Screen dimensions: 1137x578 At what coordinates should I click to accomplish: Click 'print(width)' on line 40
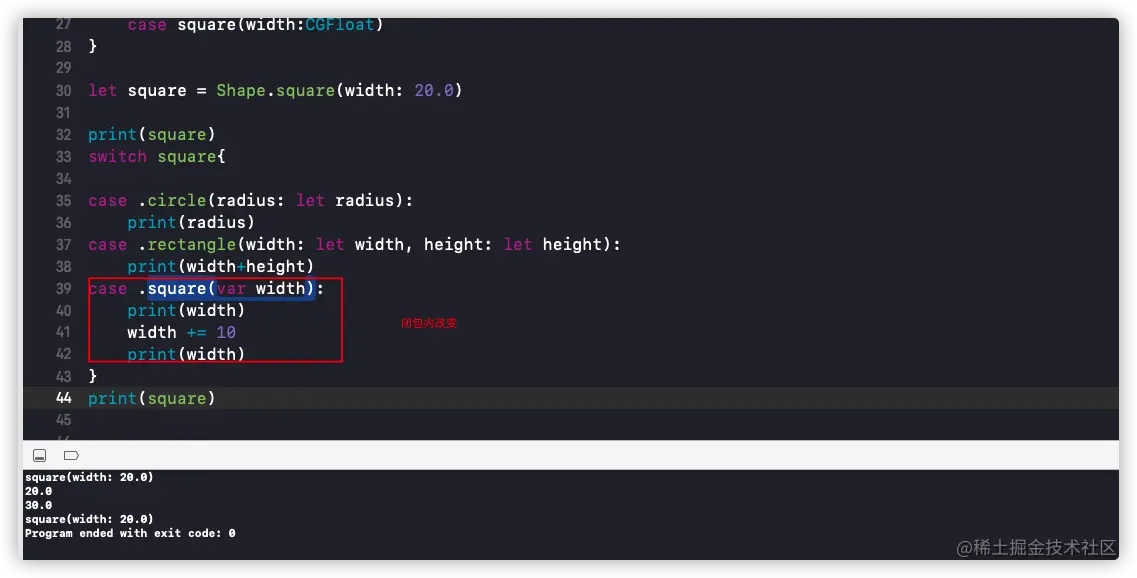(x=186, y=310)
